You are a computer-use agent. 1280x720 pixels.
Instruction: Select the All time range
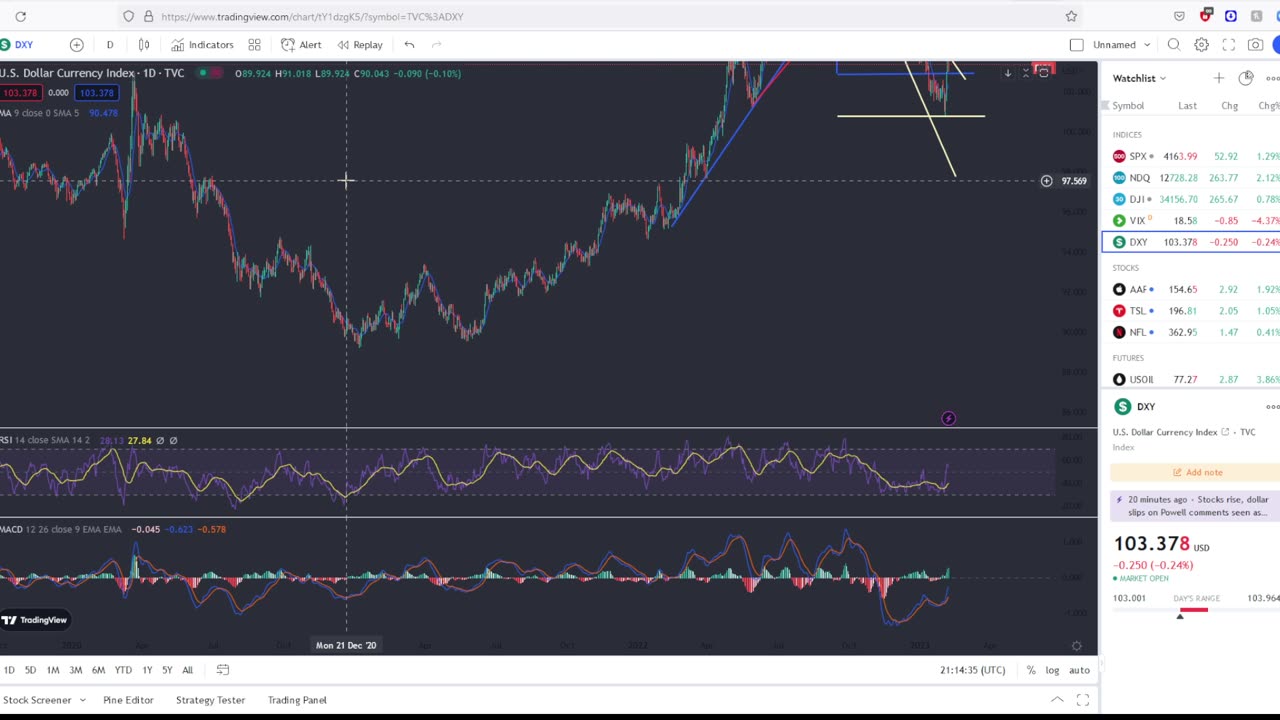click(187, 670)
